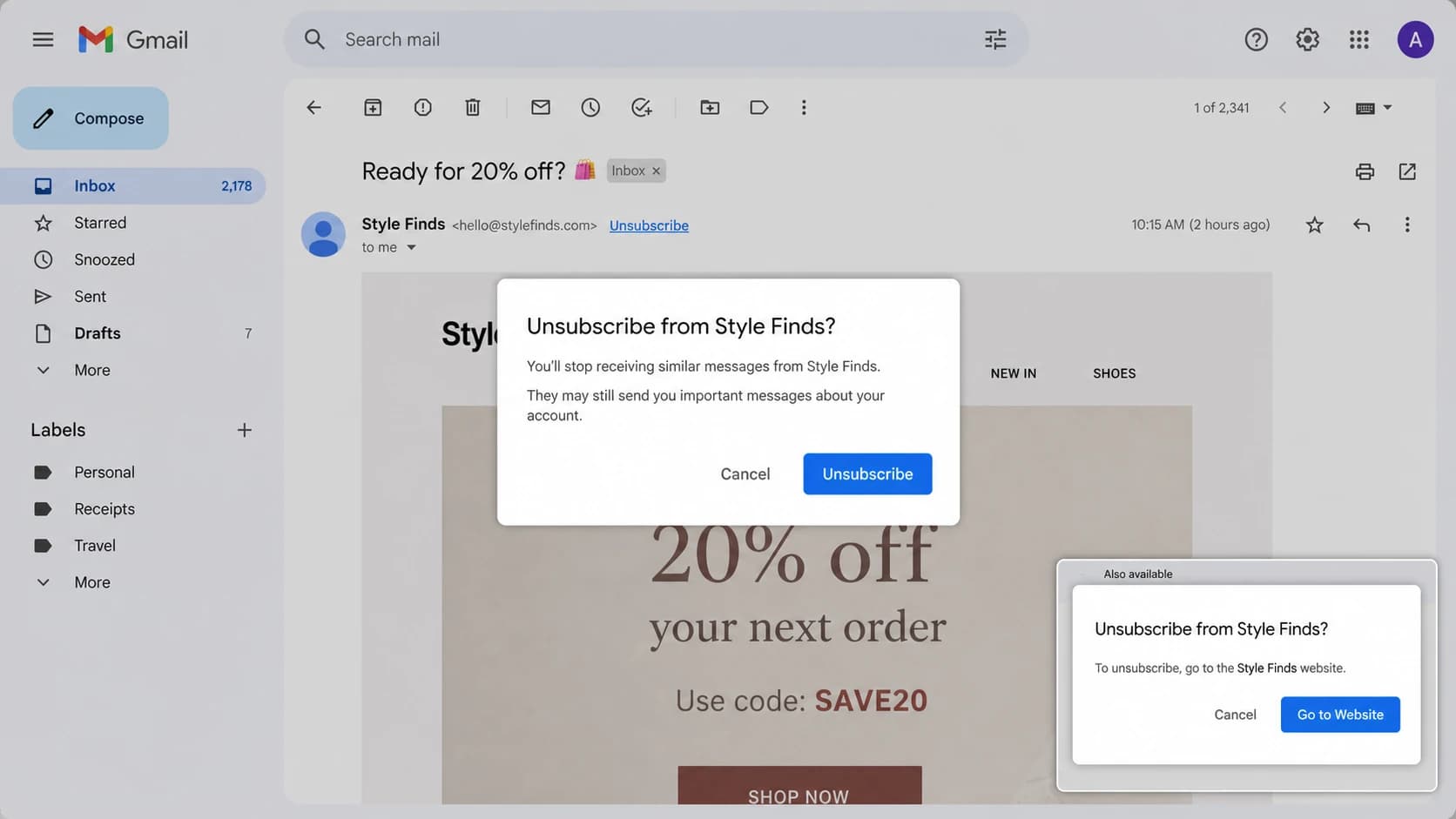Mark email as unread
1456x819 pixels.
point(541,107)
